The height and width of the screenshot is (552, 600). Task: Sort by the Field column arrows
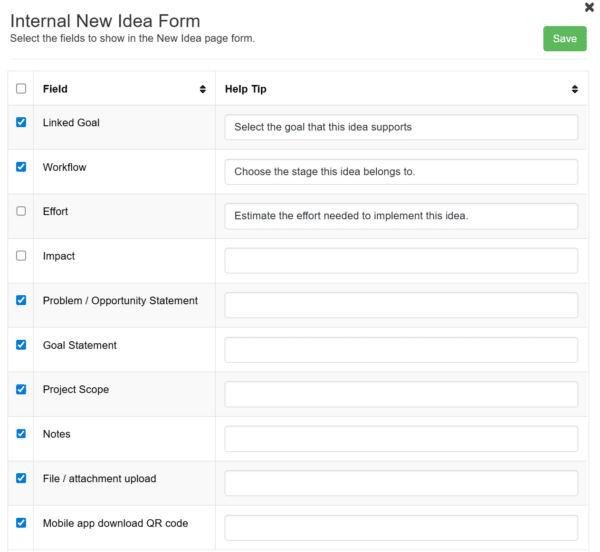pyautogui.click(x=204, y=89)
